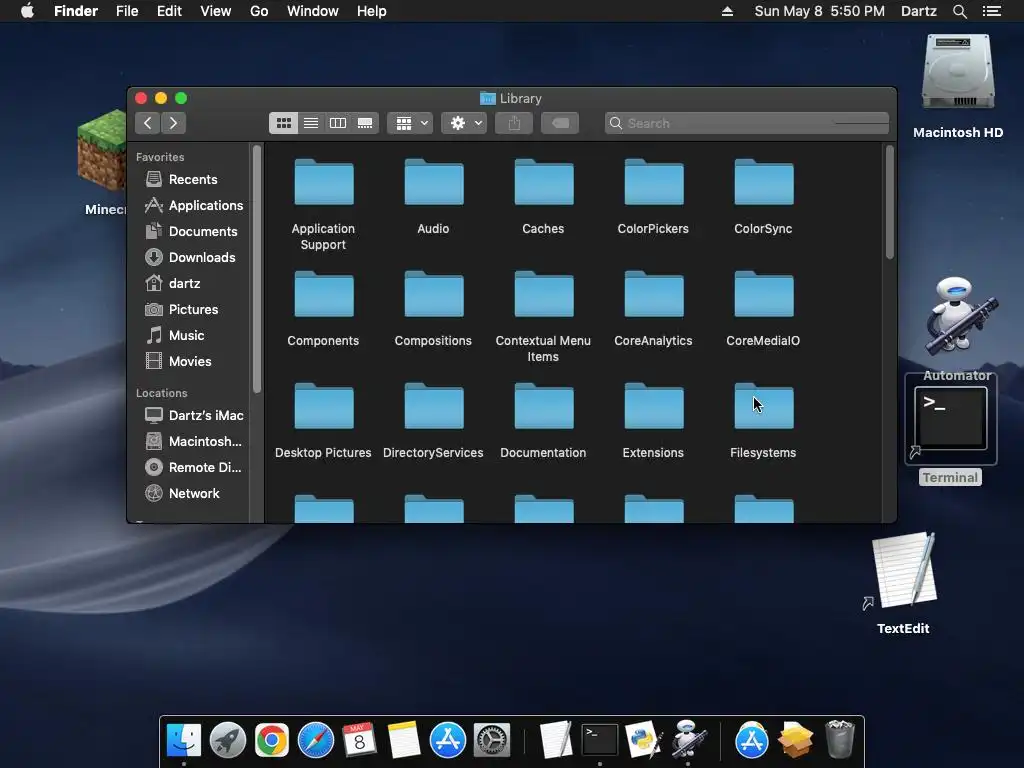Screen dimensions: 1024x768
Task: Open the Window menu
Action: pos(313,11)
